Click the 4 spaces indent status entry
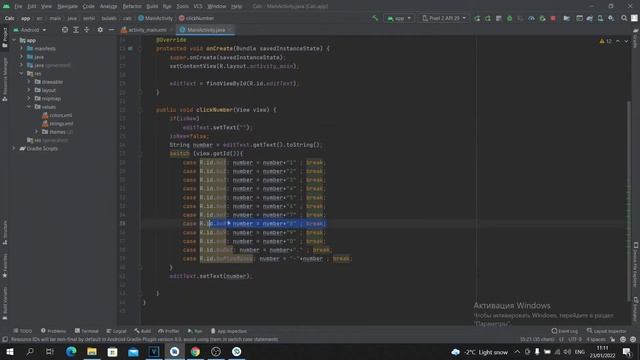640x360 pixels. 596,339
